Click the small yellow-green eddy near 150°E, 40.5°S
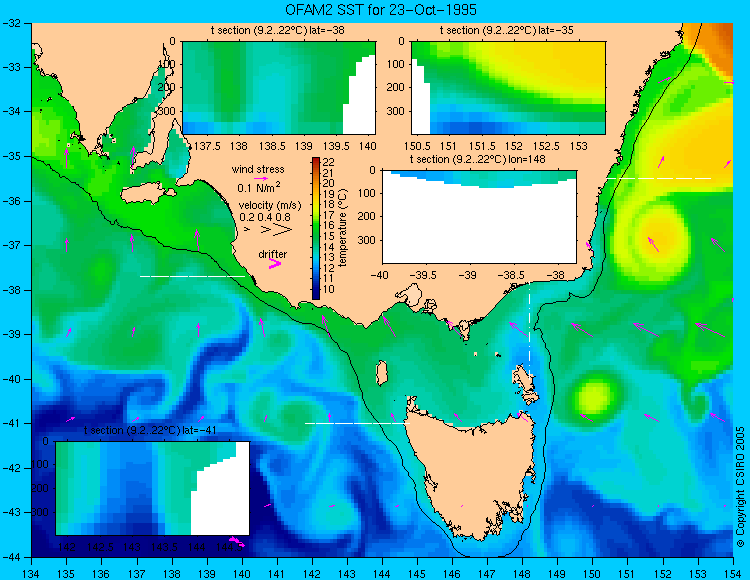The image size is (750, 580). coord(594,396)
